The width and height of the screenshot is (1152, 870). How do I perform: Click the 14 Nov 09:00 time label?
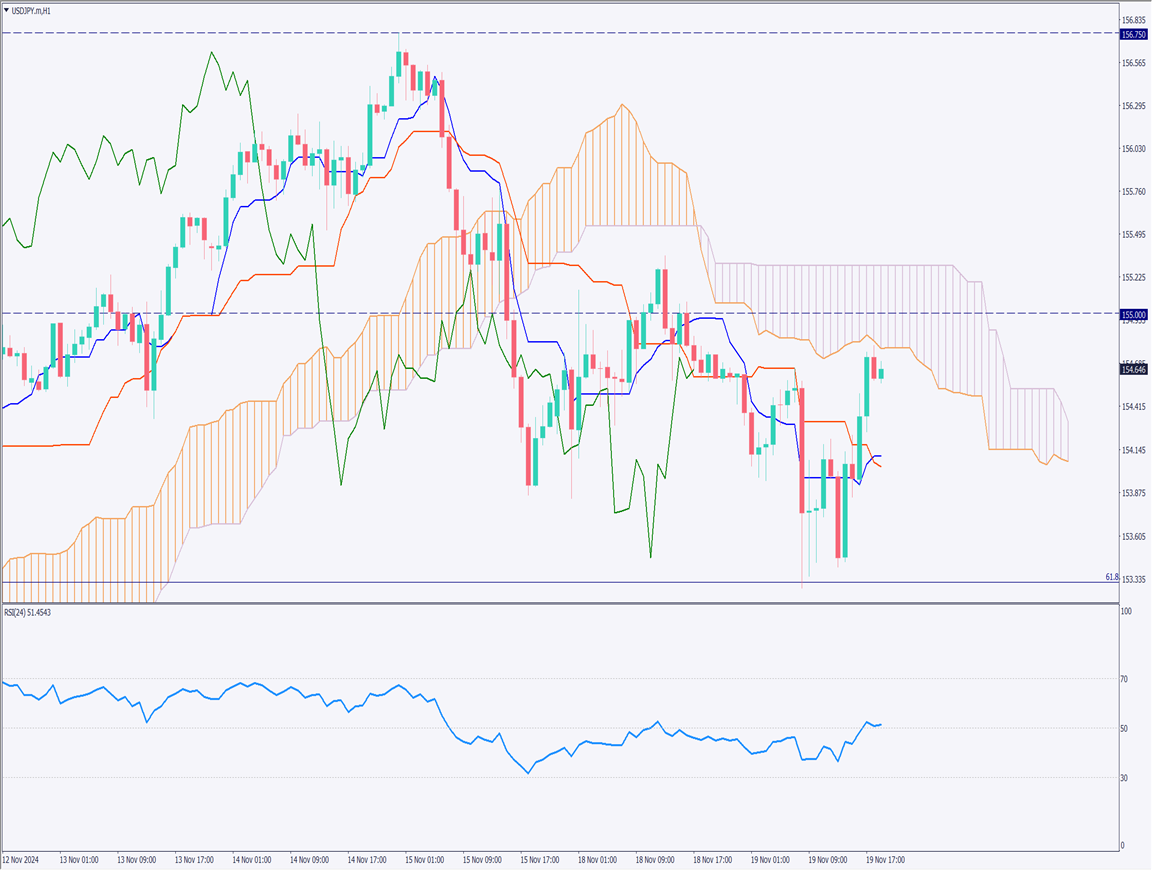tap(308, 859)
